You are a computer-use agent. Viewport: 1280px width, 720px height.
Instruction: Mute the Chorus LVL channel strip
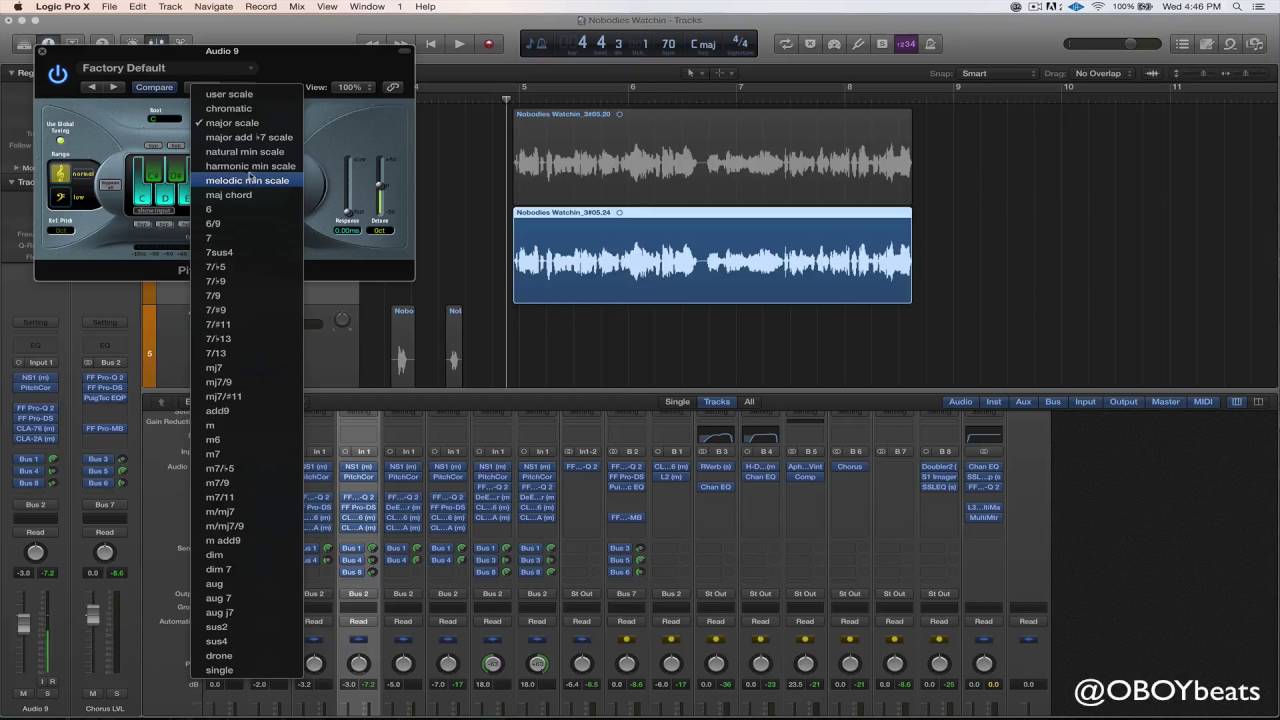click(x=93, y=693)
